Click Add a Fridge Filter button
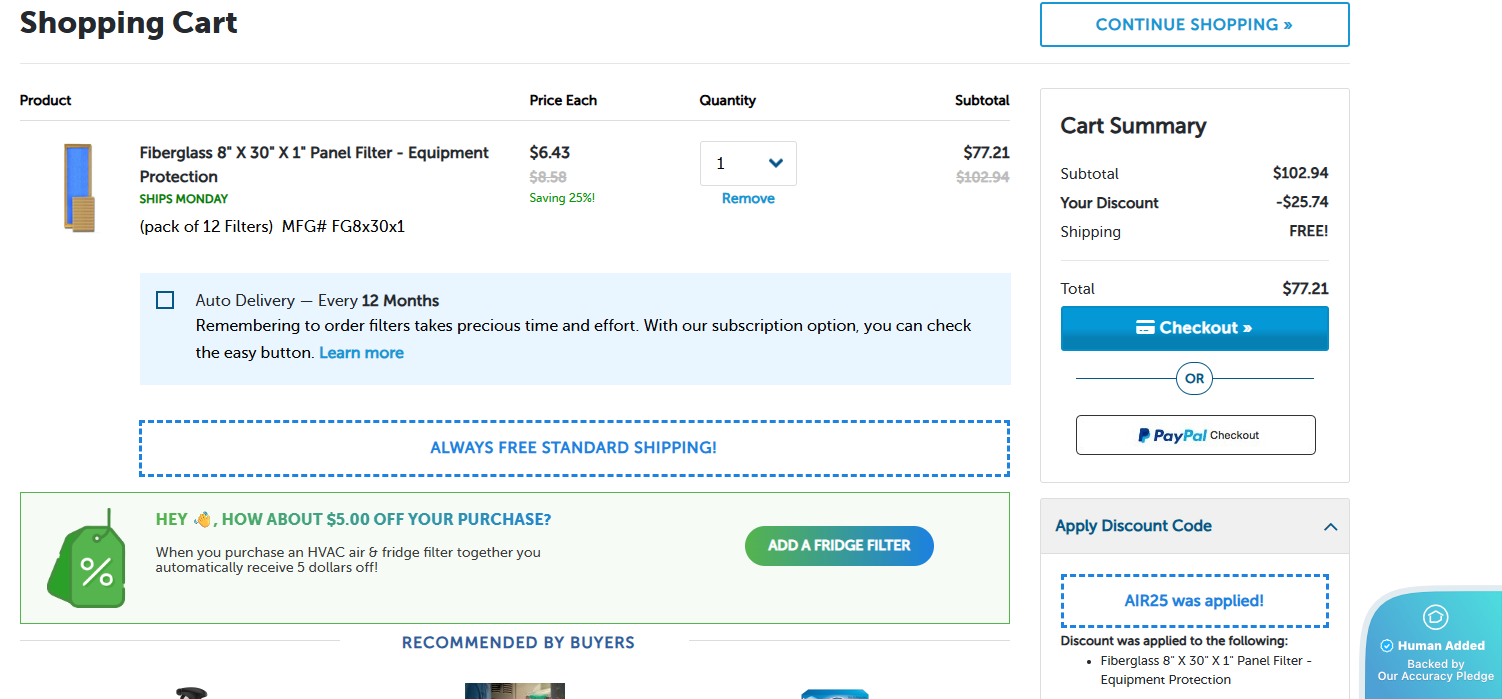Screen dimensions: 1502x699 tap(839, 546)
